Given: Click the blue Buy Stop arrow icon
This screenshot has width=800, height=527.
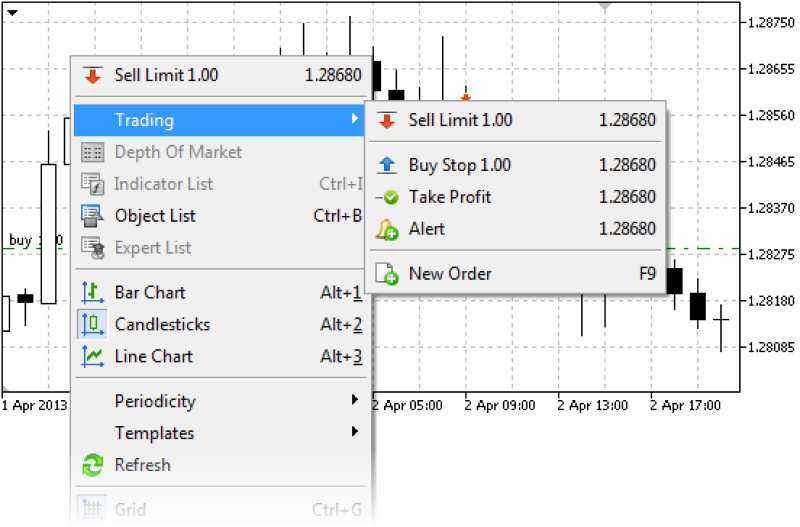Looking at the screenshot, I should (386, 166).
